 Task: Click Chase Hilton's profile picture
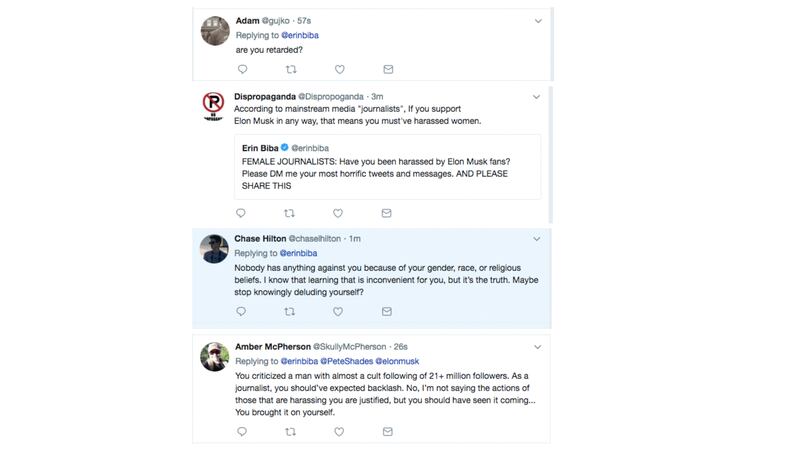(x=214, y=249)
